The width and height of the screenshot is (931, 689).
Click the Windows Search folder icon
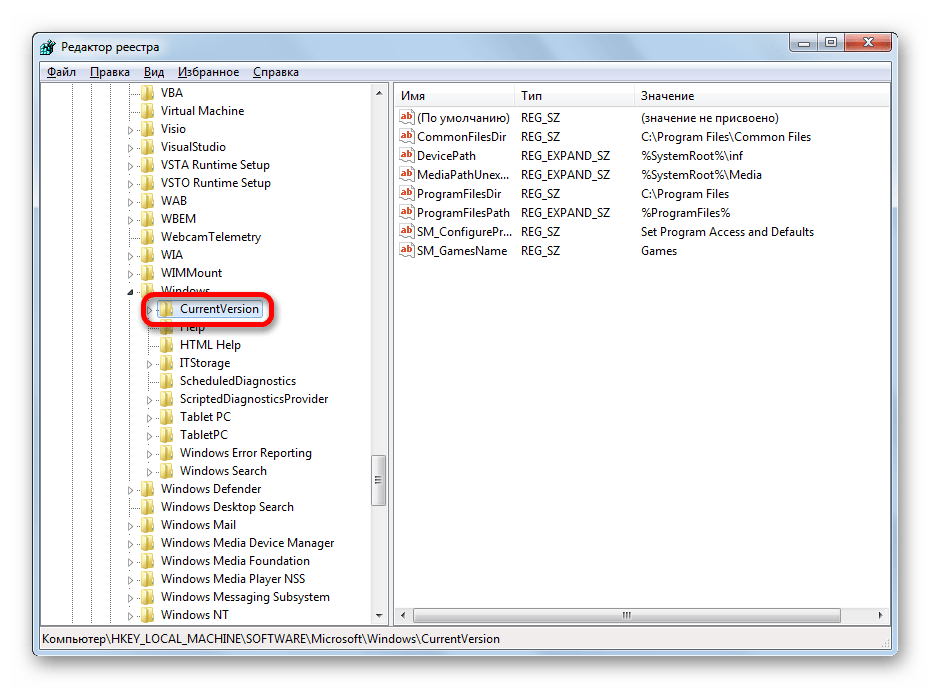[167, 471]
